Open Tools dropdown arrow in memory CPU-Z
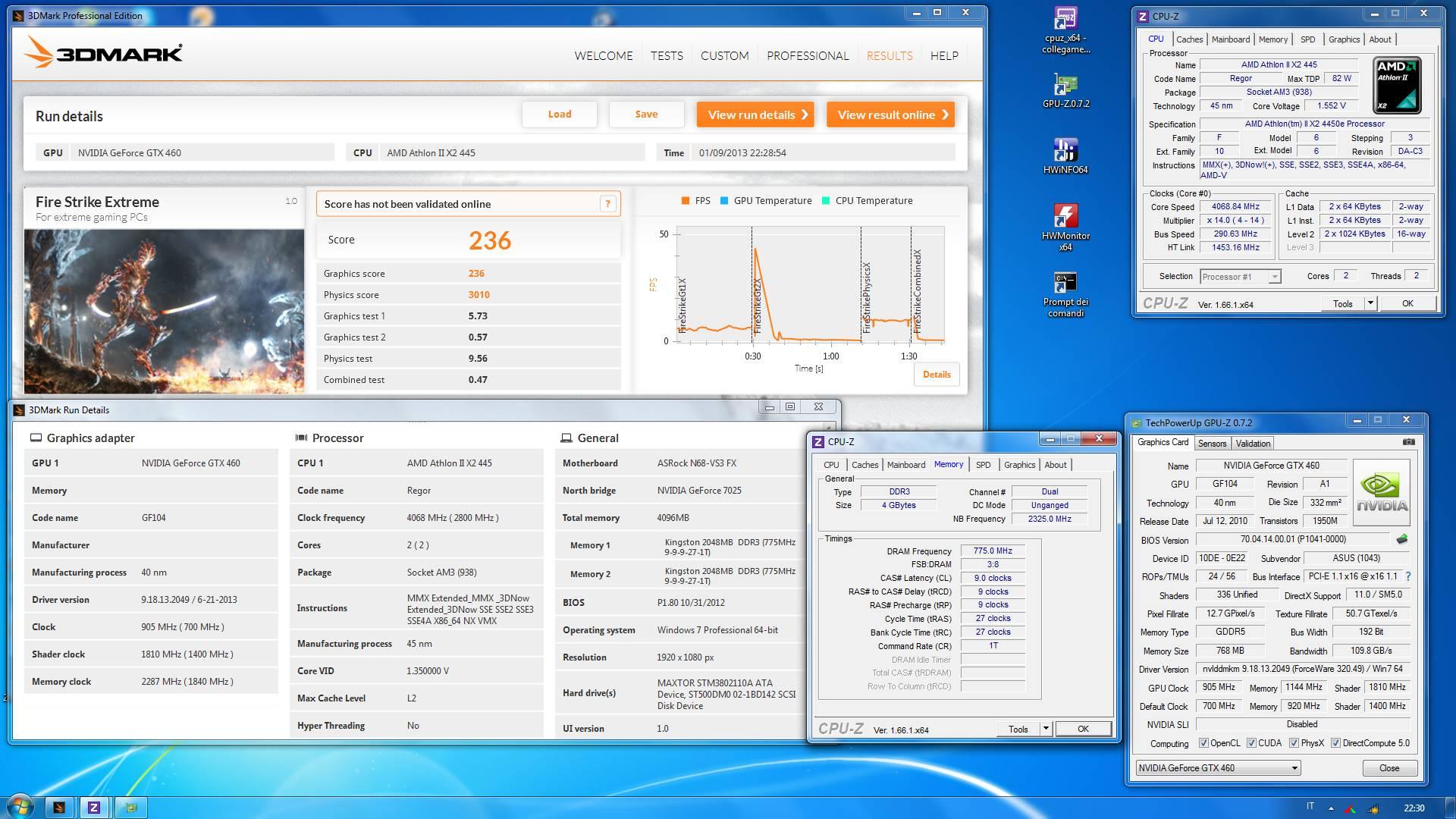 click(x=1046, y=729)
